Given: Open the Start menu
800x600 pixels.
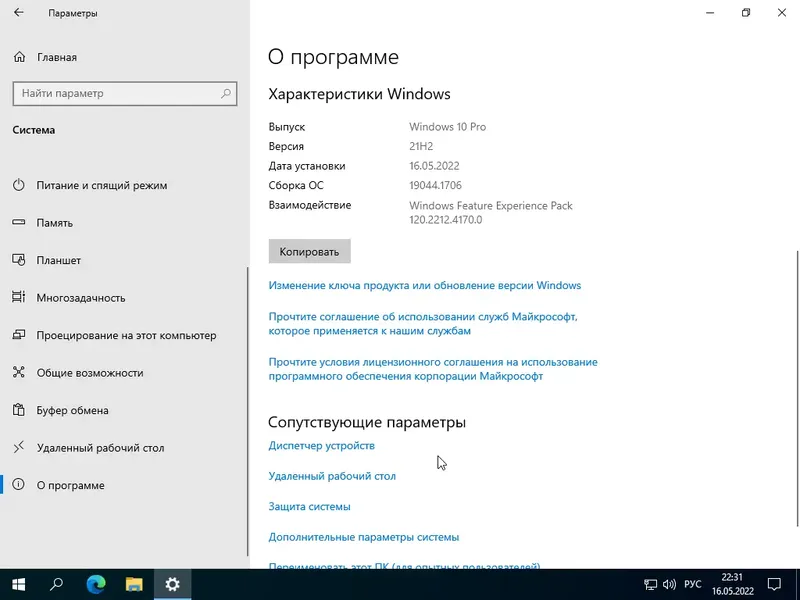Looking at the screenshot, I should click(20, 585).
